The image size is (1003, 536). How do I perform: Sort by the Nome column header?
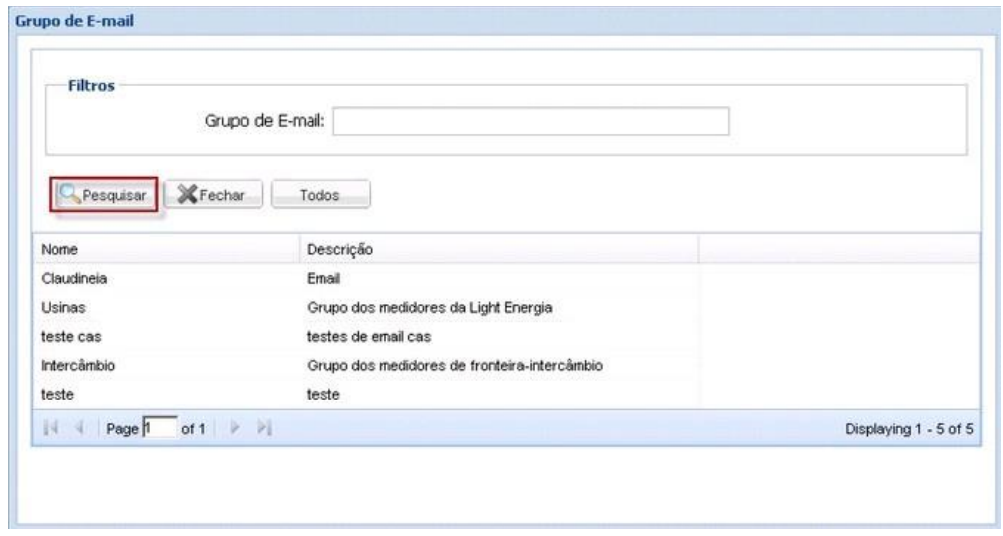click(165, 248)
